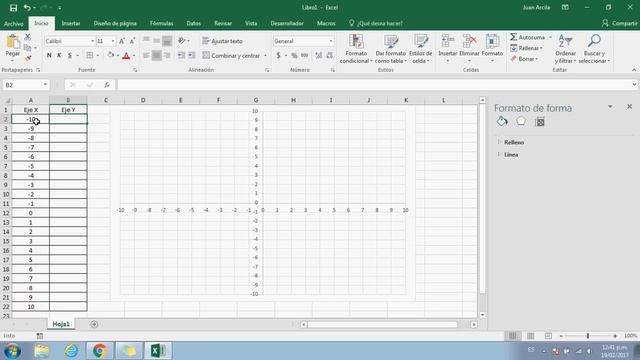The height and width of the screenshot is (360, 640).
Task: Open Formato condicional menu
Action: [x=356, y=49]
